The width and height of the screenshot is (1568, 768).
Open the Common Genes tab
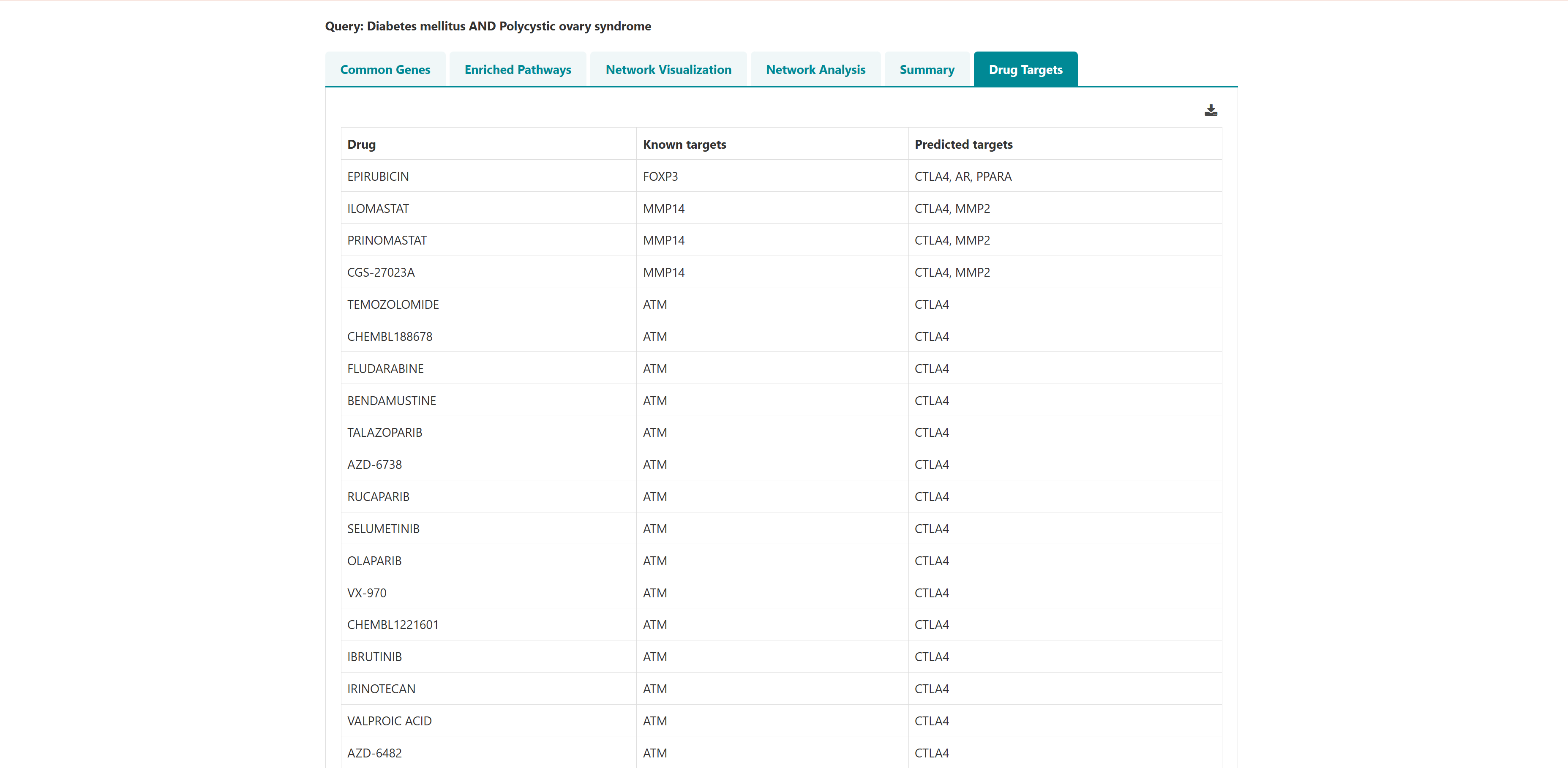coord(385,69)
